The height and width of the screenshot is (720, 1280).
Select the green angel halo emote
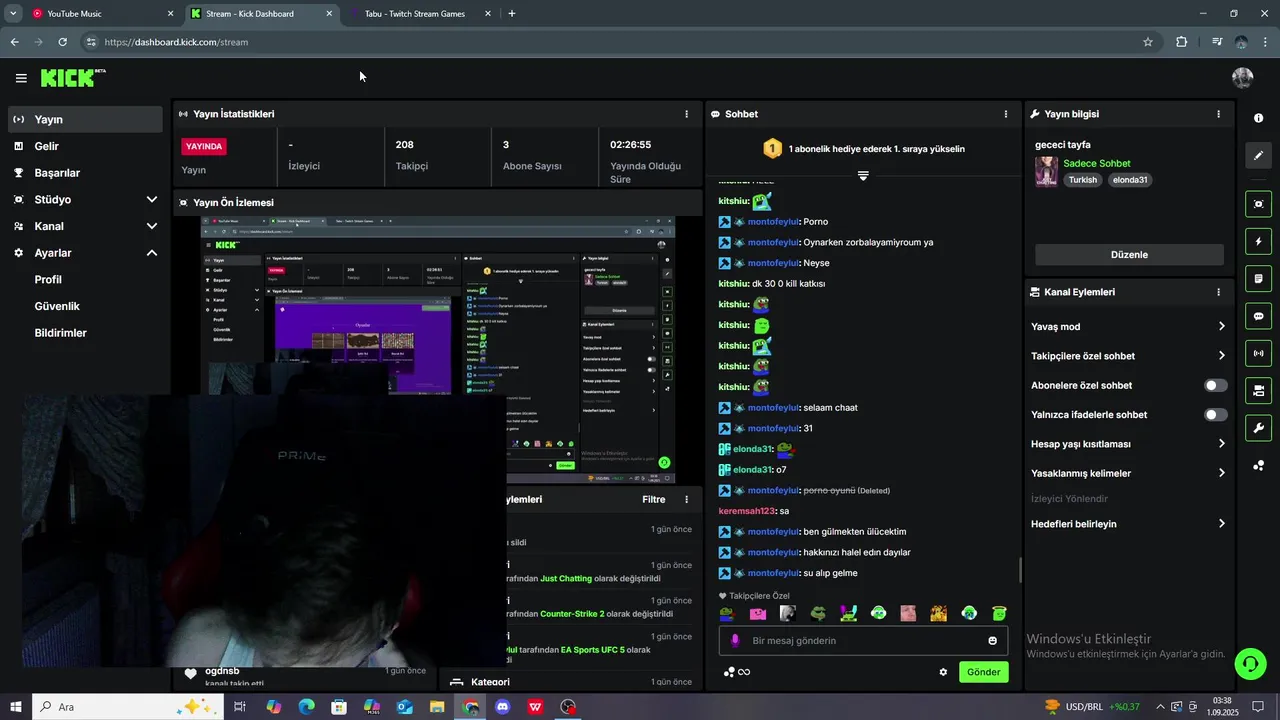tap(998, 613)
